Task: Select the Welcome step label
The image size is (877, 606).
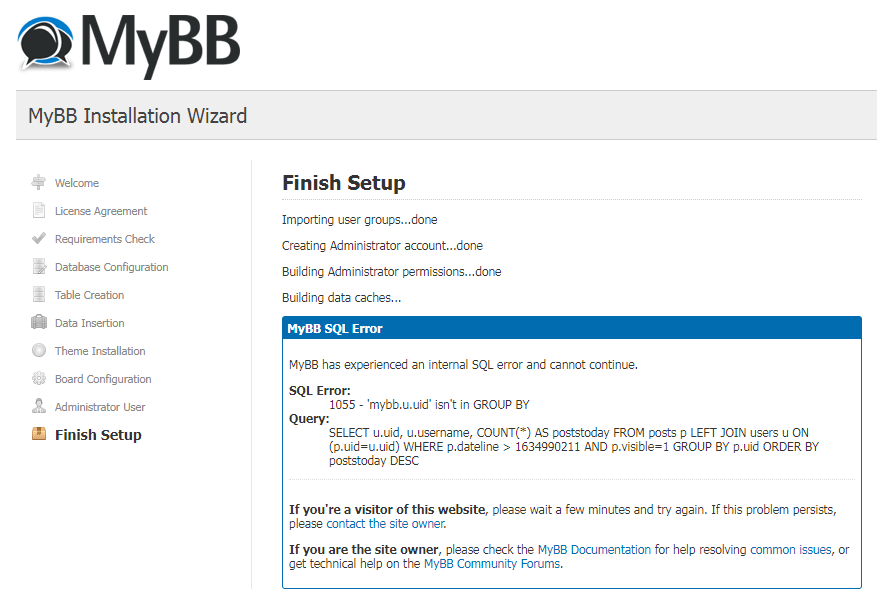Action: point(77,183)
